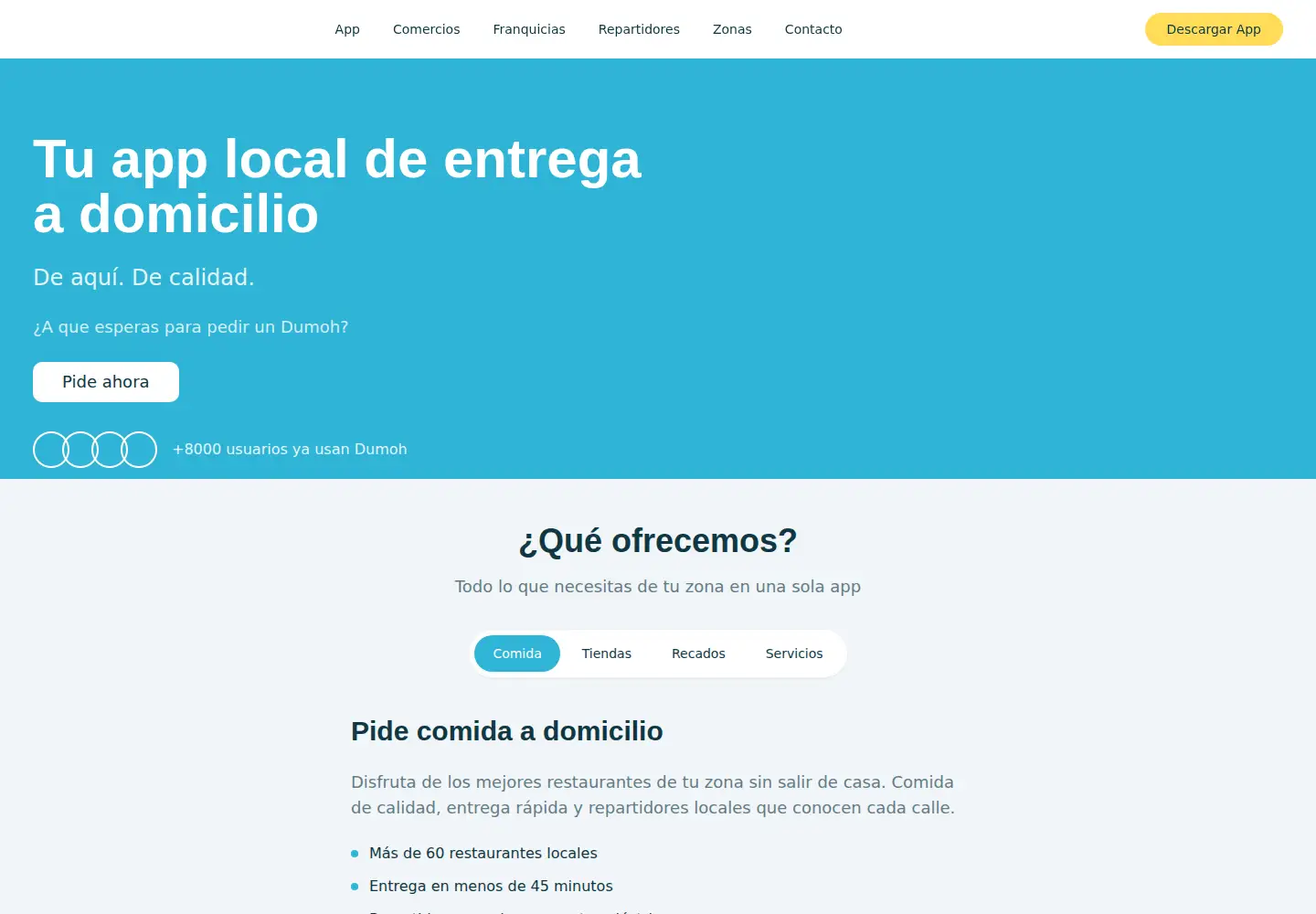The image size is (1316, 914).
Task: Click '¿A que esperas para pedir un Dumoh?' text
Action: pos(190,327)
